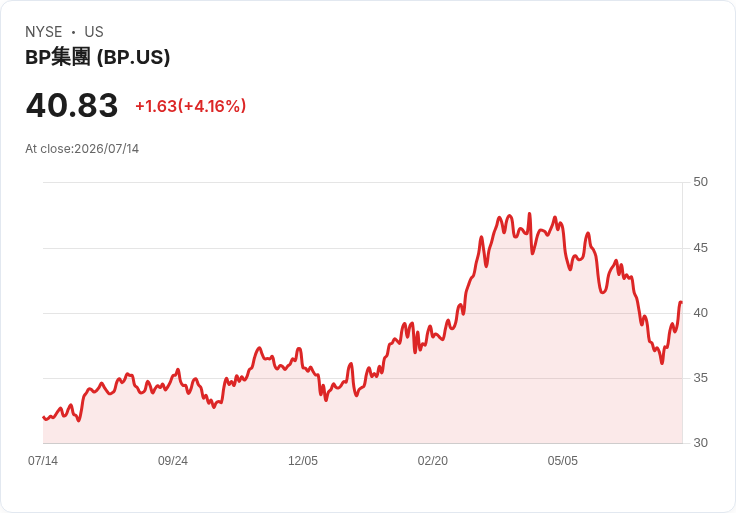Click the At close:2026/07/14 date text

[82, 149]
